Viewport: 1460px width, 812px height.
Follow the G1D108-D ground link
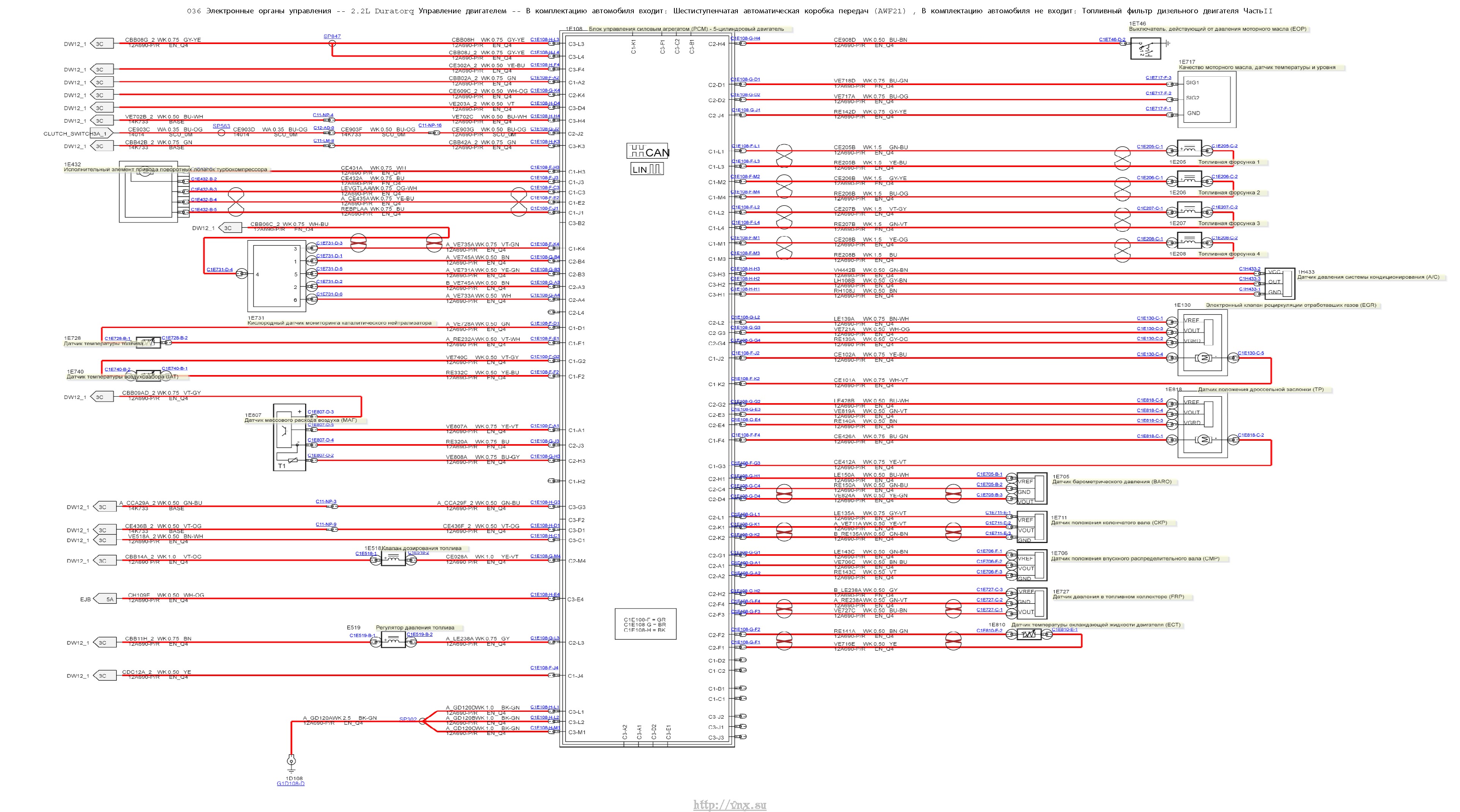290,784
